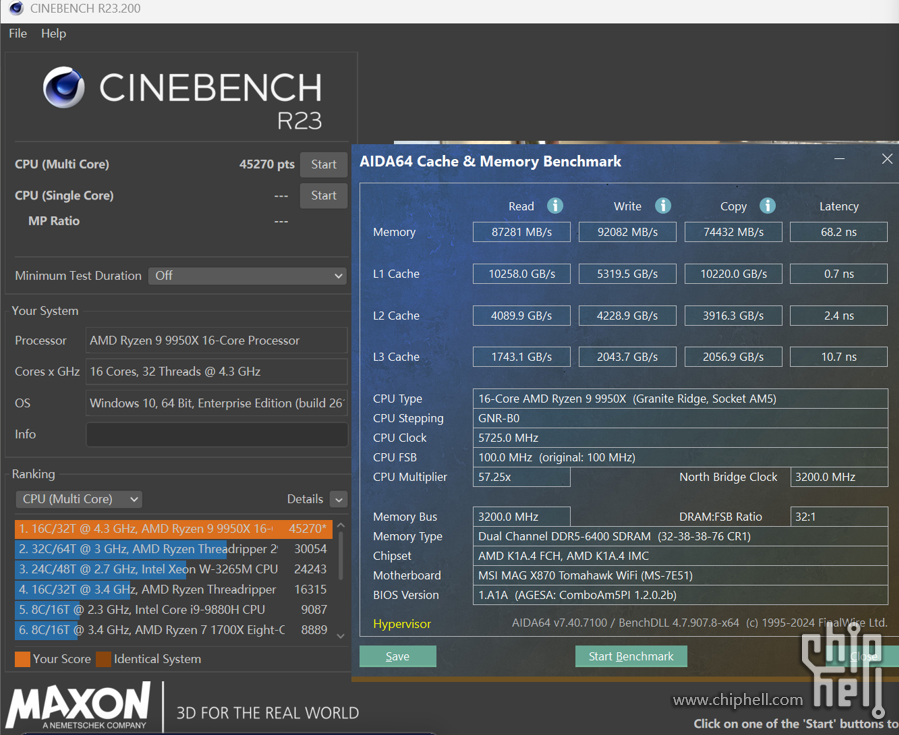
Task: Select the 9950X ranking row, score 45270
Action: pos(174,529)
